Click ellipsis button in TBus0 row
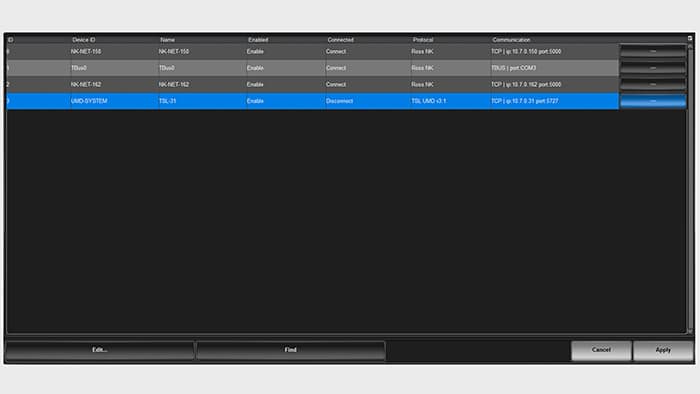This screenshot has width=700, height=394. 653,68
